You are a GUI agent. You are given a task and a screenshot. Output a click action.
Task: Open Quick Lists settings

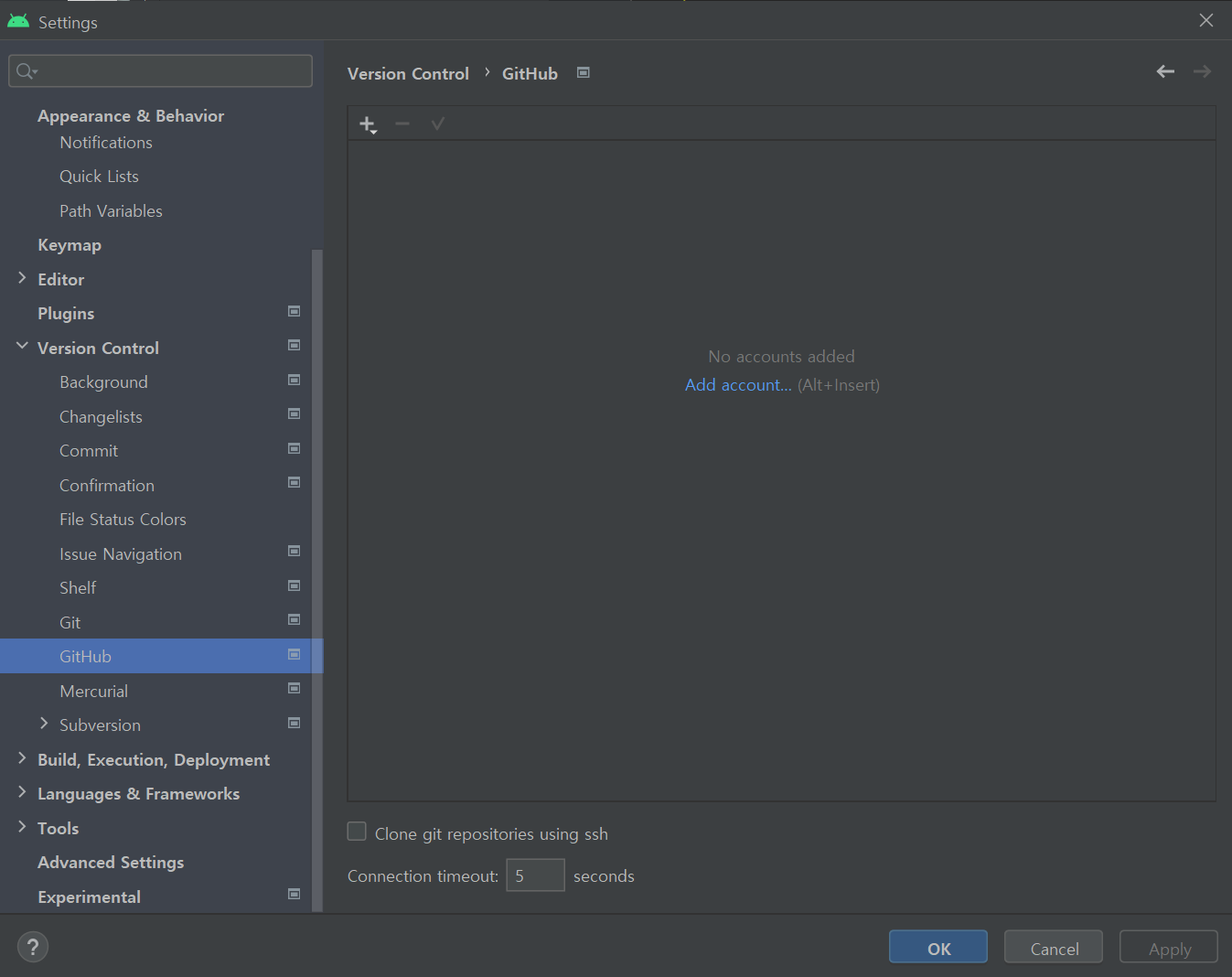(x=99, y=177)
